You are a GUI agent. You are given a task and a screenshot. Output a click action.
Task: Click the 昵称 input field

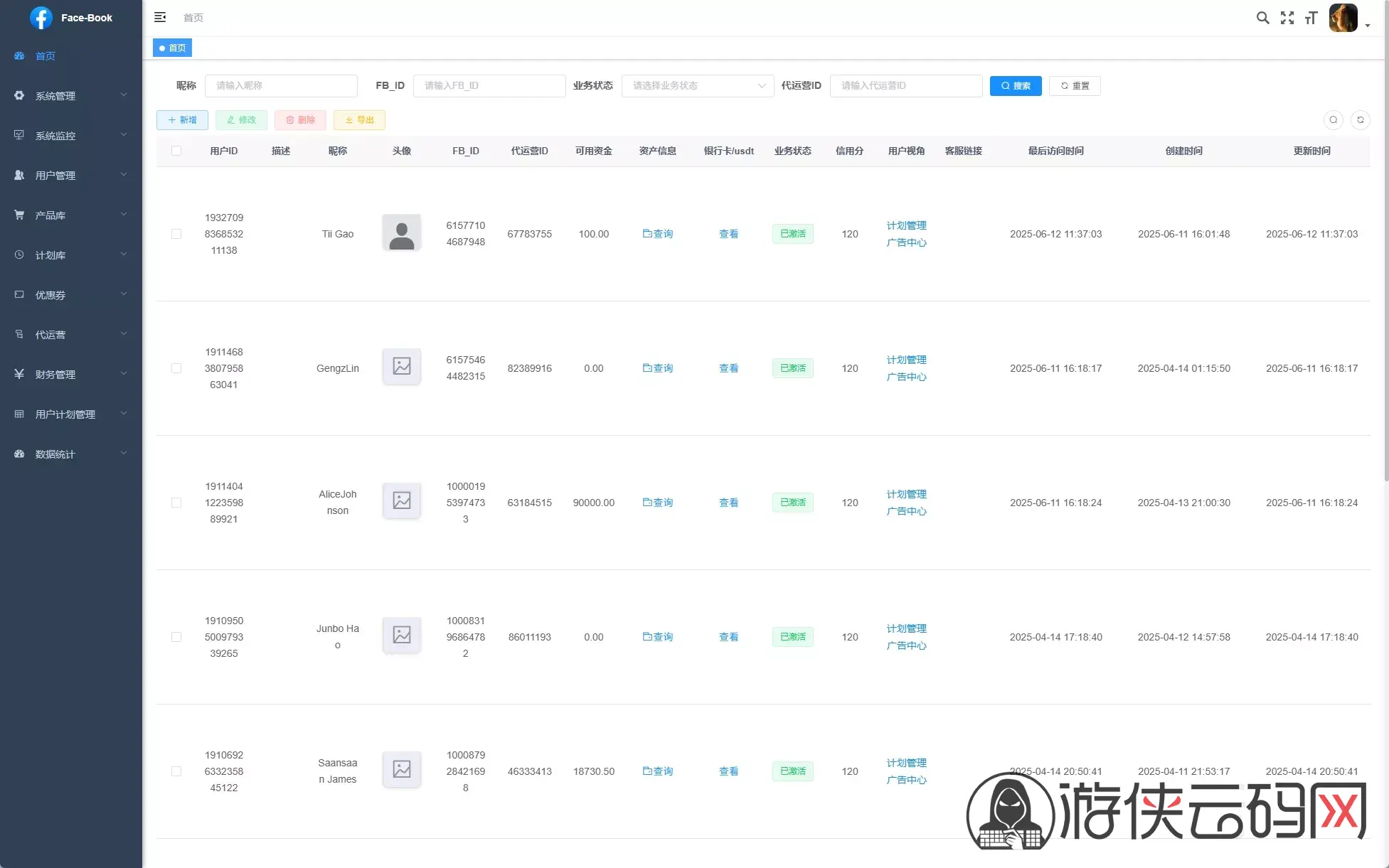tap(281, 86)
